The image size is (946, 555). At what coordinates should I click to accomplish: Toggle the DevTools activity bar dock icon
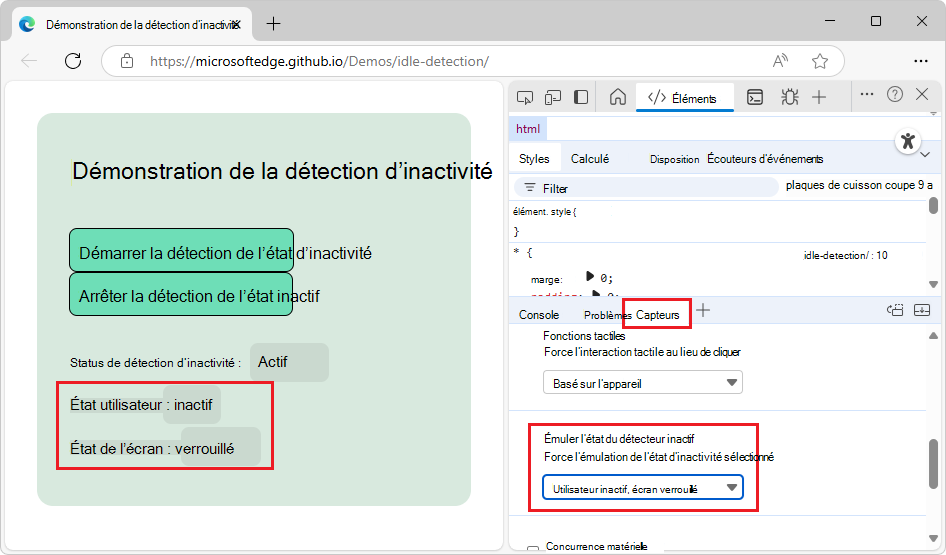pos(581,97)
